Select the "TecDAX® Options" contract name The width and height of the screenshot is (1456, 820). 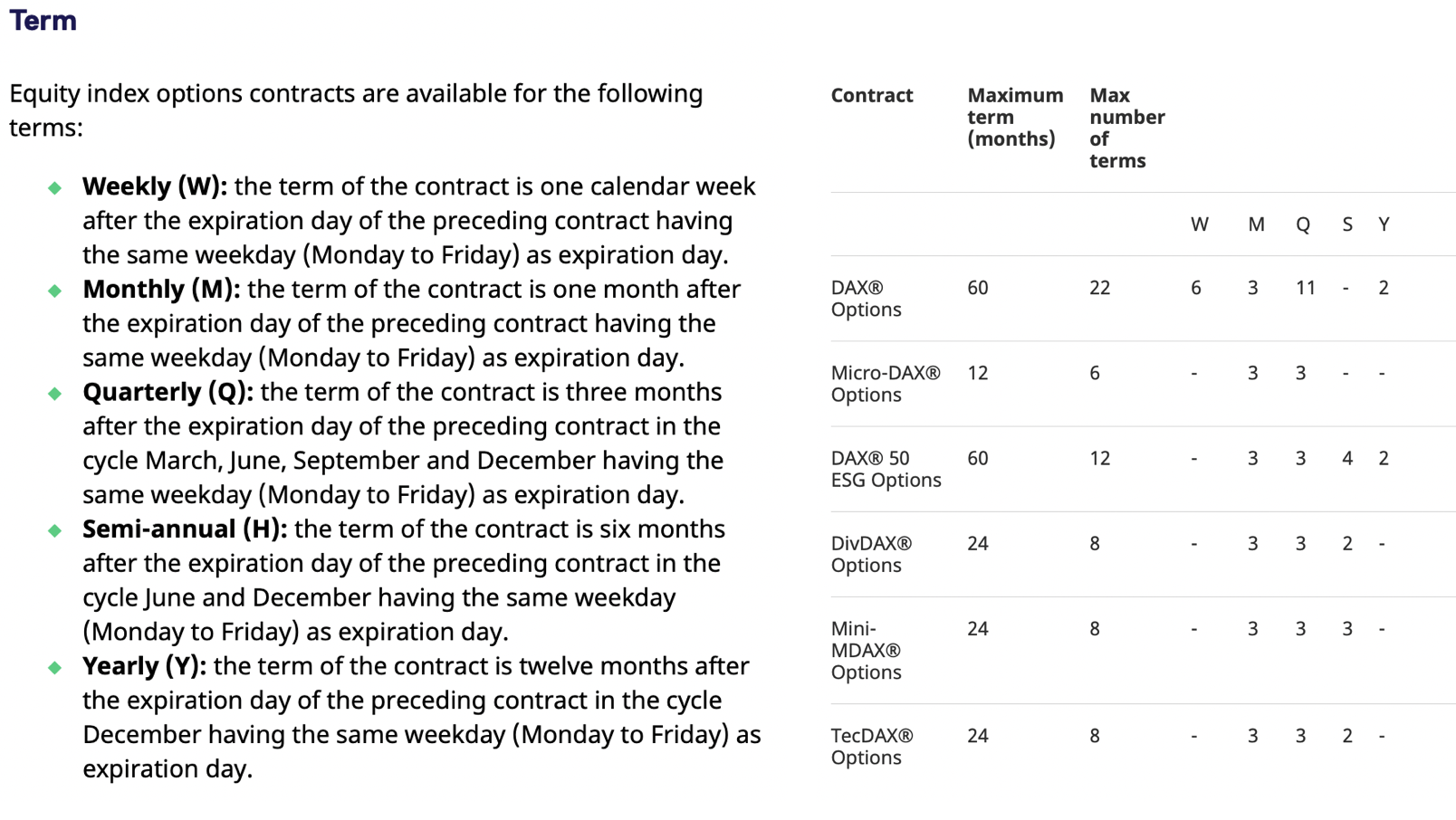pos(871,746)
